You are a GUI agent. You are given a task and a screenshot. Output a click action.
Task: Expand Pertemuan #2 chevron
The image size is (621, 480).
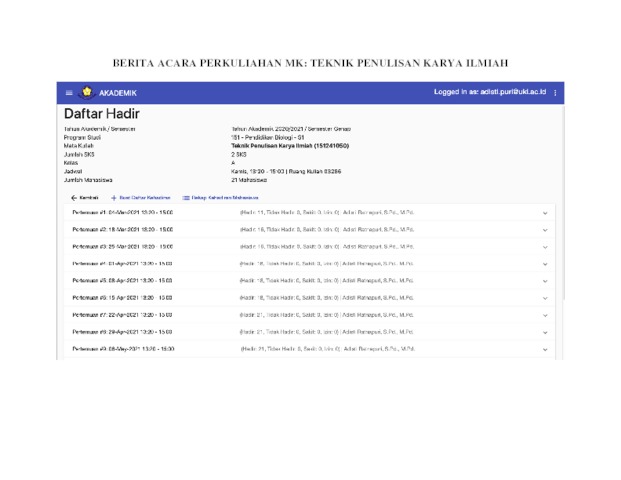tap(545, 230)
